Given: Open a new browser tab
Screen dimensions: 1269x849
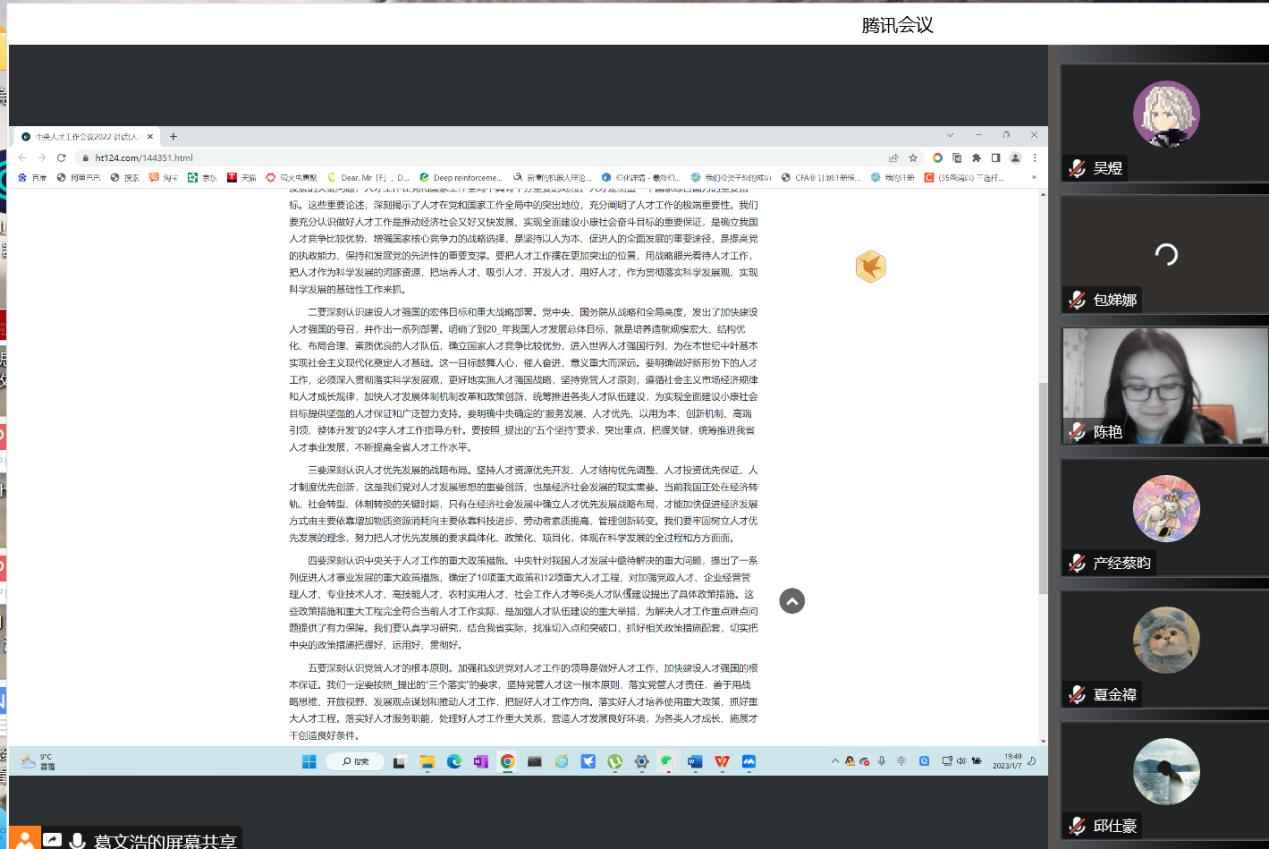Looking at the screenshot, I should point(173,136).
